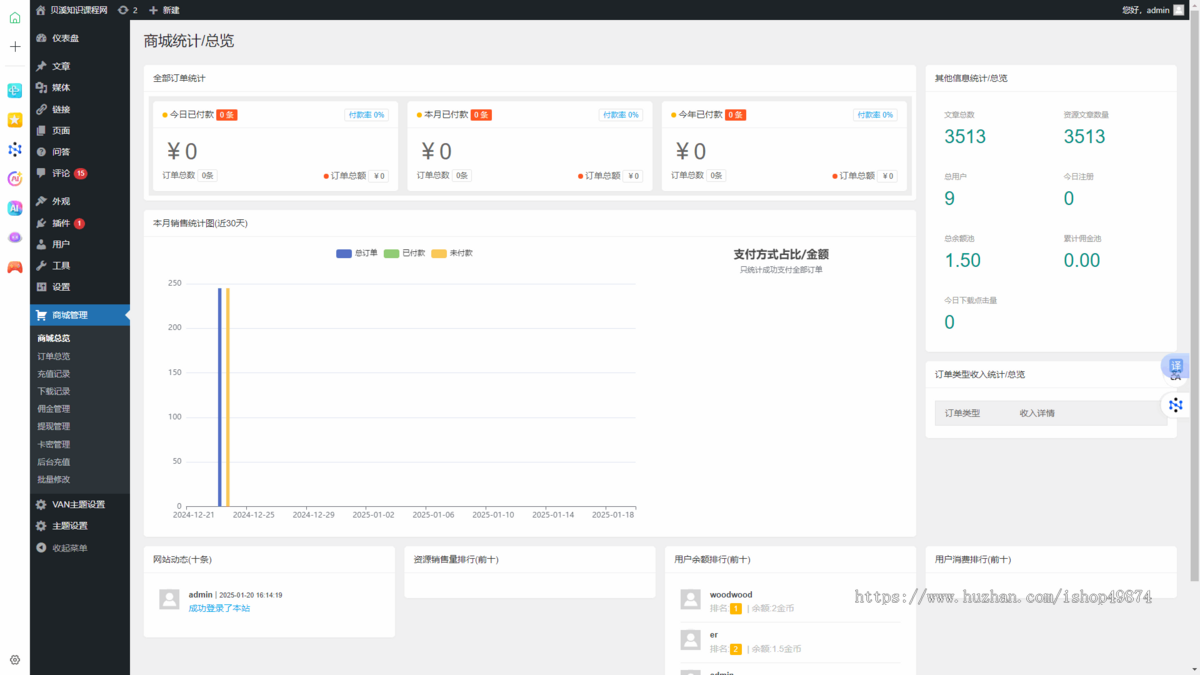Click the blue 总订单 bar in chart

tap(219, 397)
